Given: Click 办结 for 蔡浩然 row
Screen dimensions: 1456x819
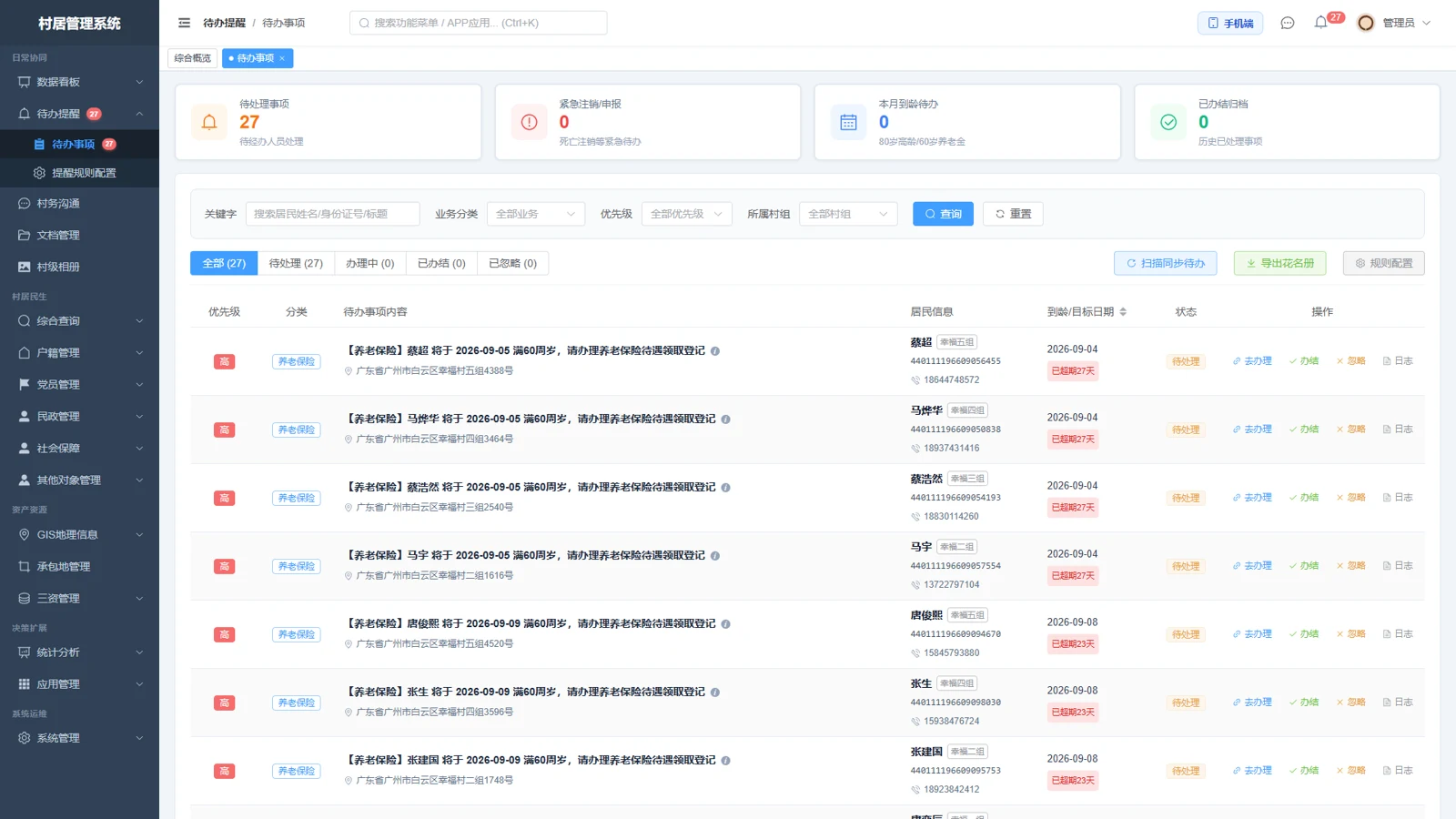Looking at the screenshot, I should coord(1303,498).
